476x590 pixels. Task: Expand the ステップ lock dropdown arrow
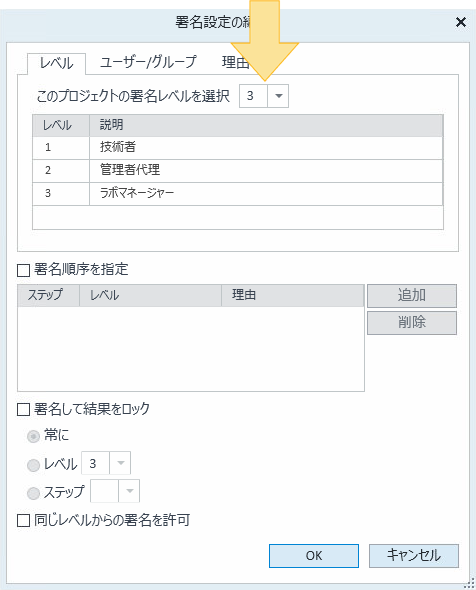pos(129,491)
